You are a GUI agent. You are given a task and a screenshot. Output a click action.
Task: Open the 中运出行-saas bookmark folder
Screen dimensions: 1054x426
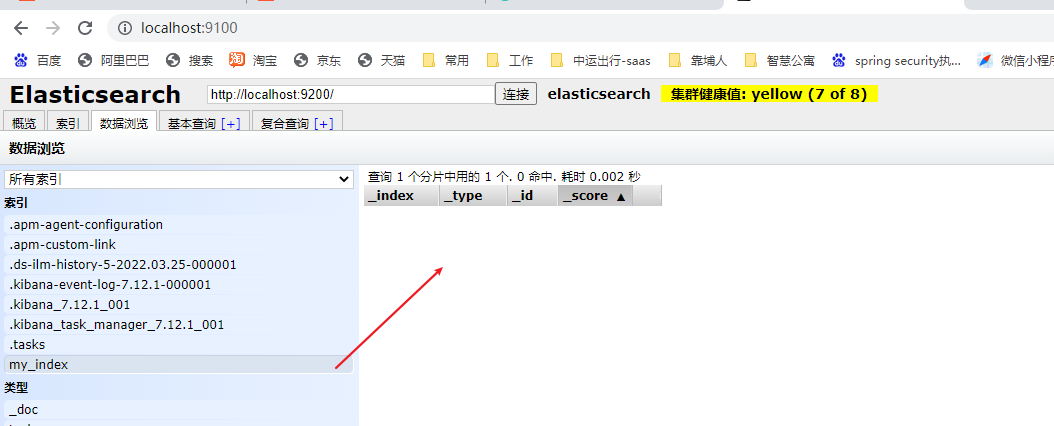pyautogui.click(x=600, y=60)
